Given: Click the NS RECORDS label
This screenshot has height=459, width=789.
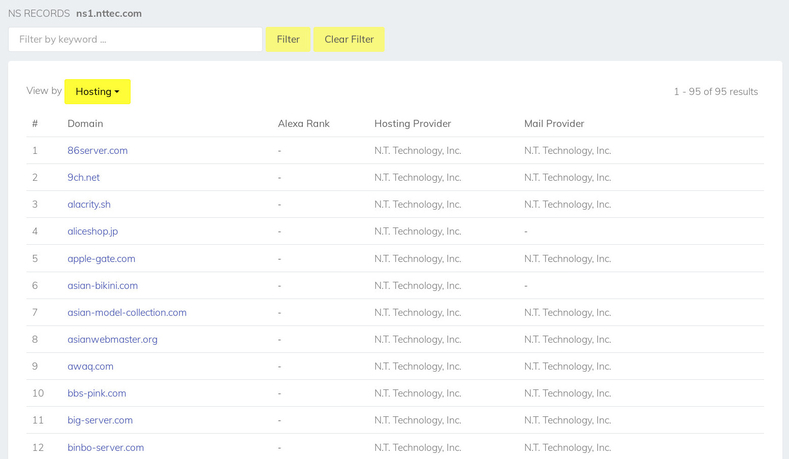Looking at the screenshot, I should (x=39, y=14).
